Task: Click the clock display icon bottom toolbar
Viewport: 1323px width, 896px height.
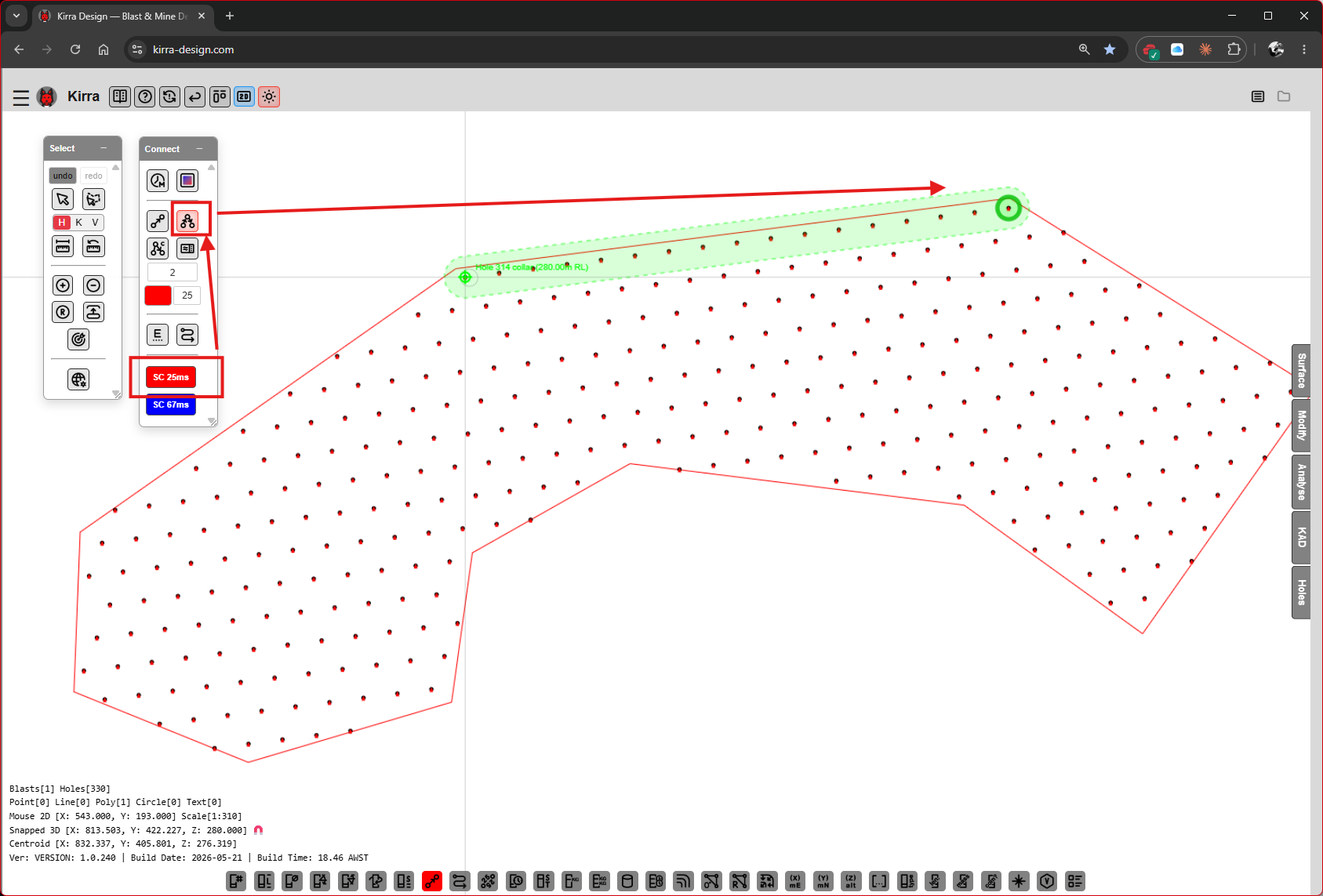Action: (515, 881)
